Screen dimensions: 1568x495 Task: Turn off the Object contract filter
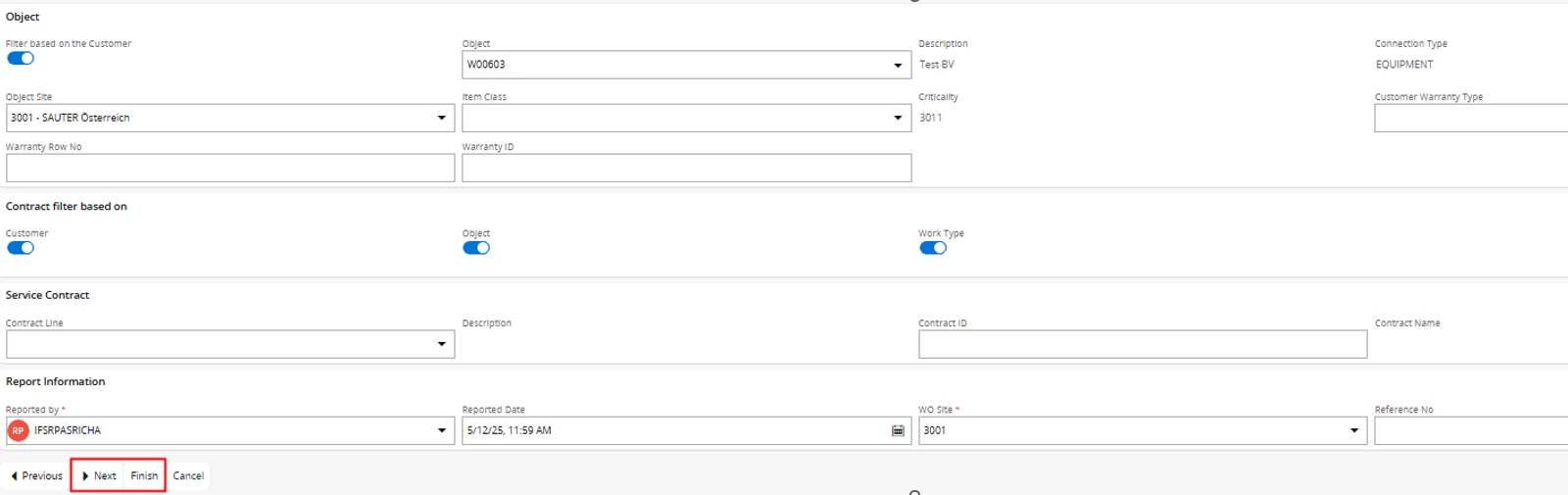(x=476, y=247)
